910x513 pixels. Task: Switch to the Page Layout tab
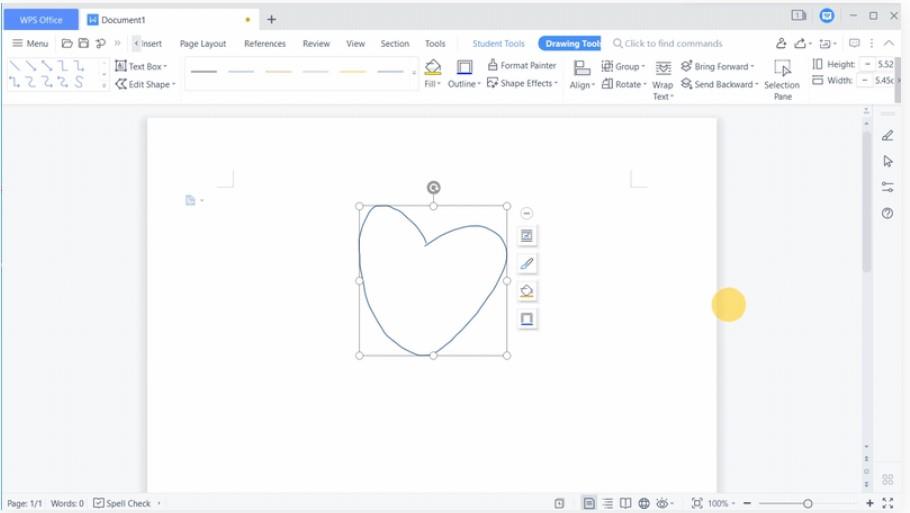point(203,44)
